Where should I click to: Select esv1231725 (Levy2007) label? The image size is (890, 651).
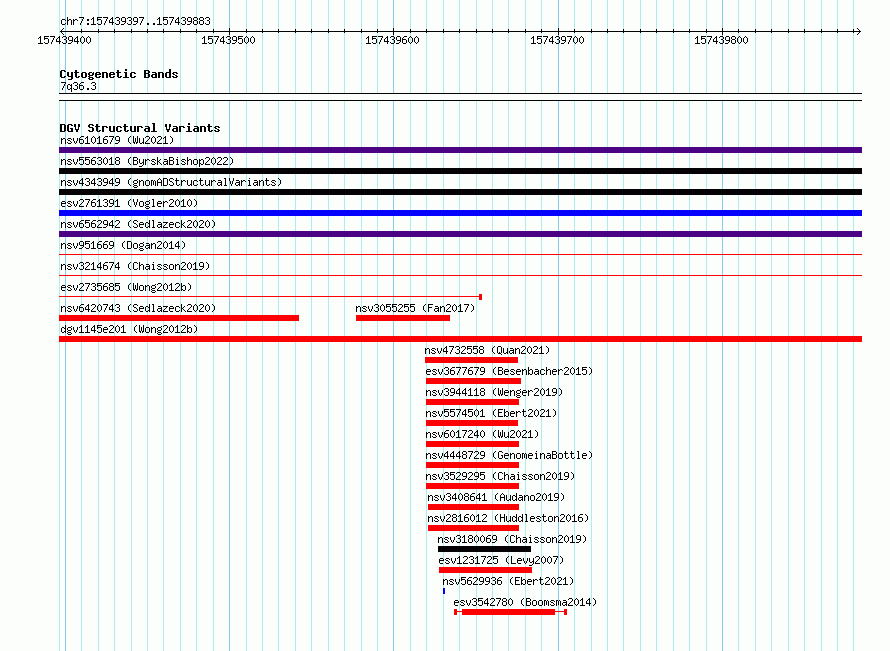pos(501,560)
